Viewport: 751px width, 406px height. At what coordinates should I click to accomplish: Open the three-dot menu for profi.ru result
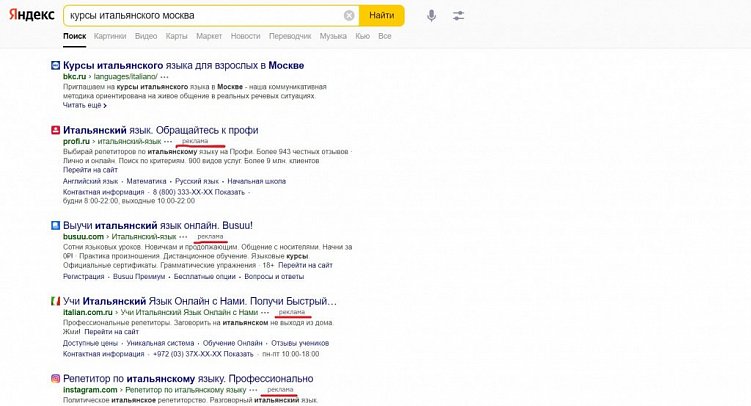[x=168, y=141]
